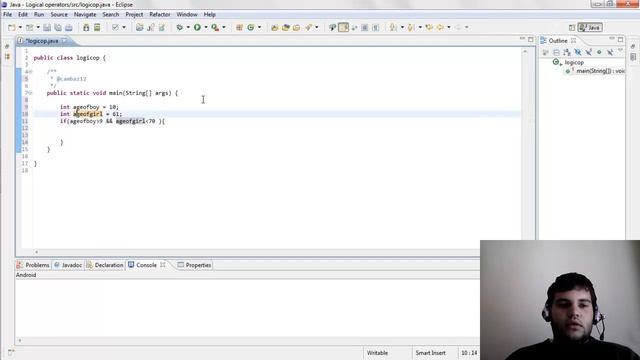The image size is (640, 360).
Task: Collapse the Javadoc comment fold on line 4
Action: click(30, 72)
